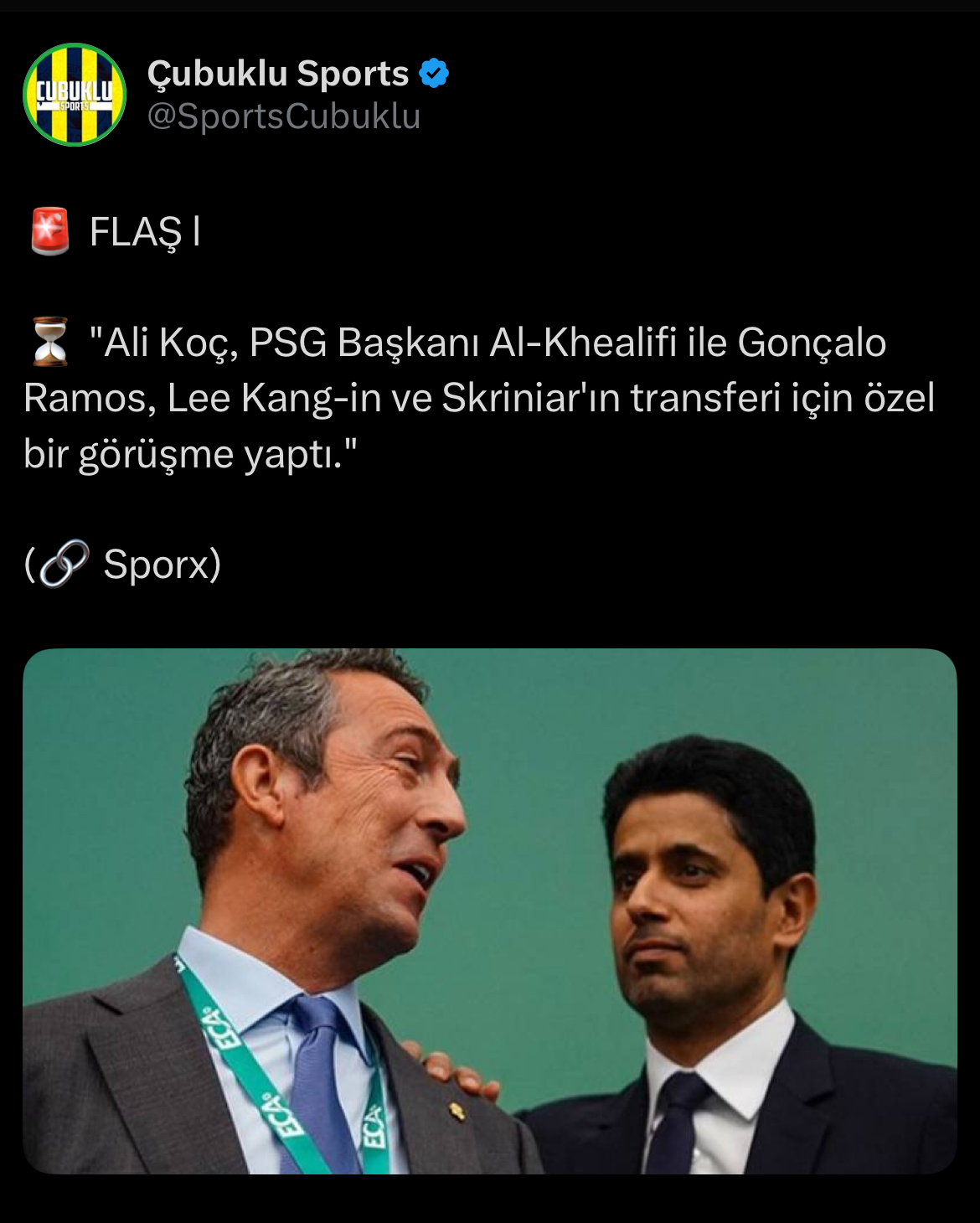Click the gold lapel pin in the photo
The width and height of the screenshot is (980, 1223).
[x=456, y=1111]
